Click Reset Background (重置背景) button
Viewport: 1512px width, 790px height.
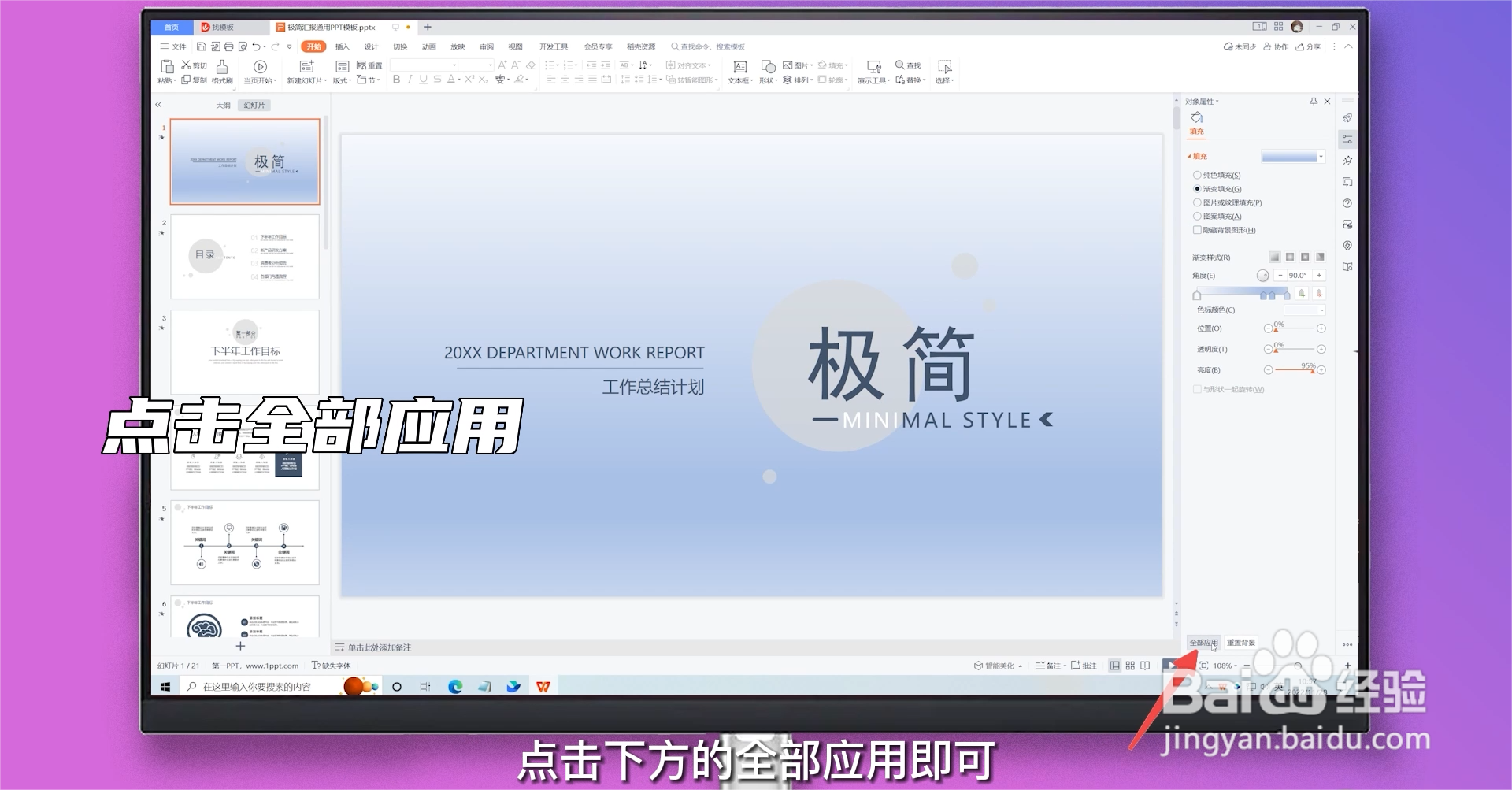[1241, 643]
